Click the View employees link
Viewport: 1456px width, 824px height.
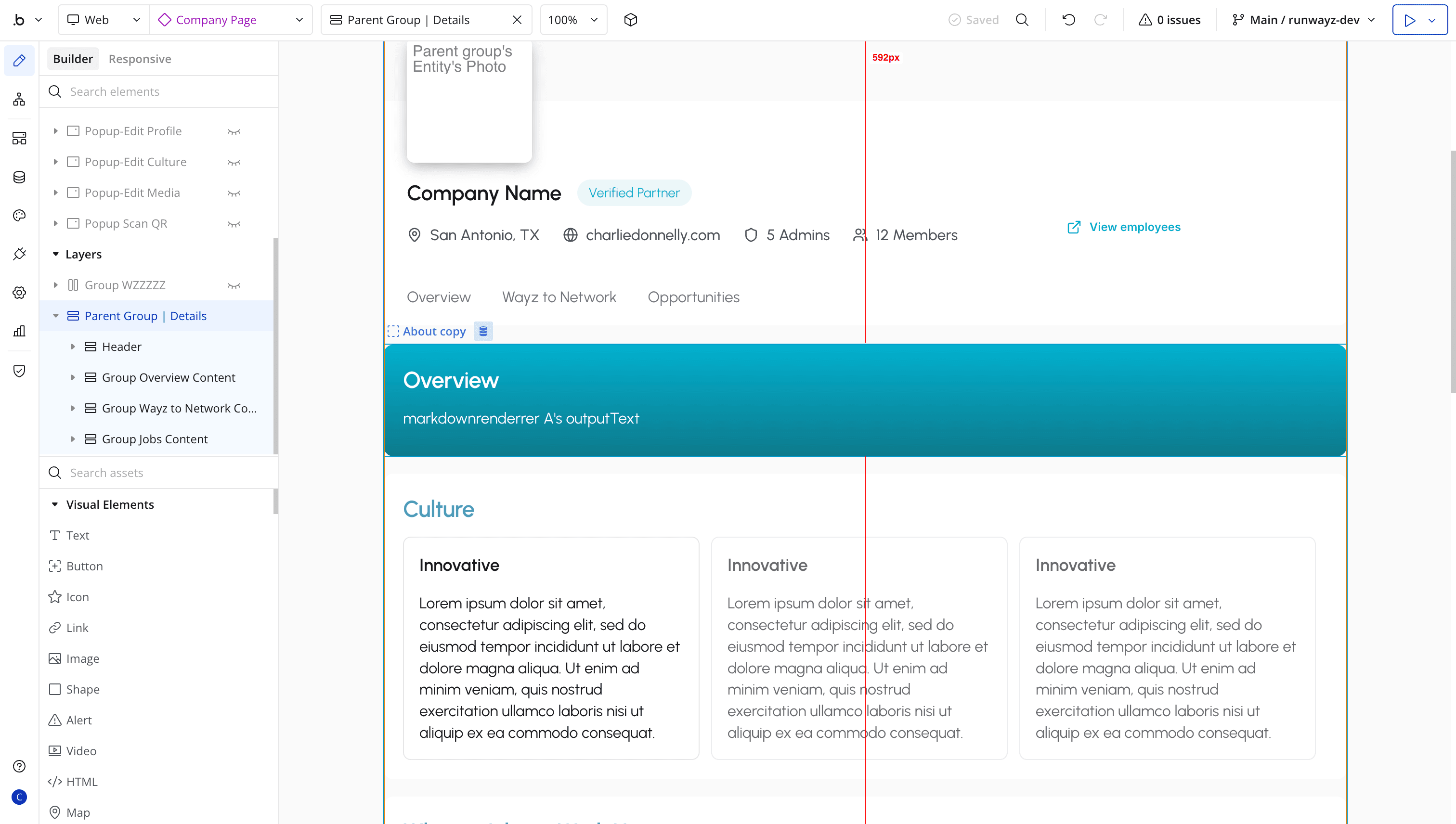(1134, 226)
